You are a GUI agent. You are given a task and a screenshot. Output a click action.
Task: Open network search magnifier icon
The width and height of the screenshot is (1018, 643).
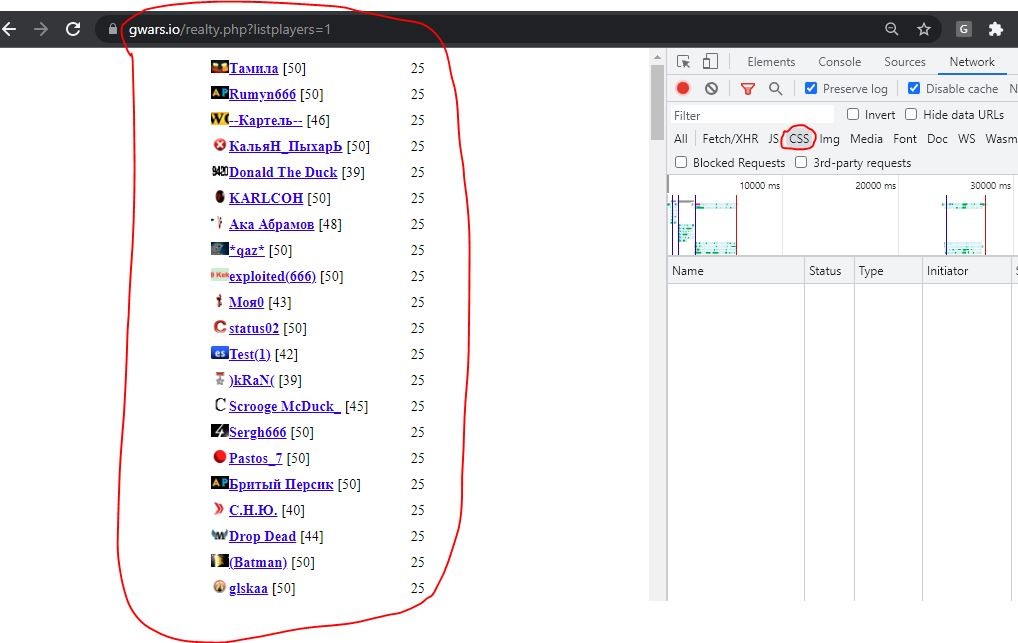click(775, 88)
